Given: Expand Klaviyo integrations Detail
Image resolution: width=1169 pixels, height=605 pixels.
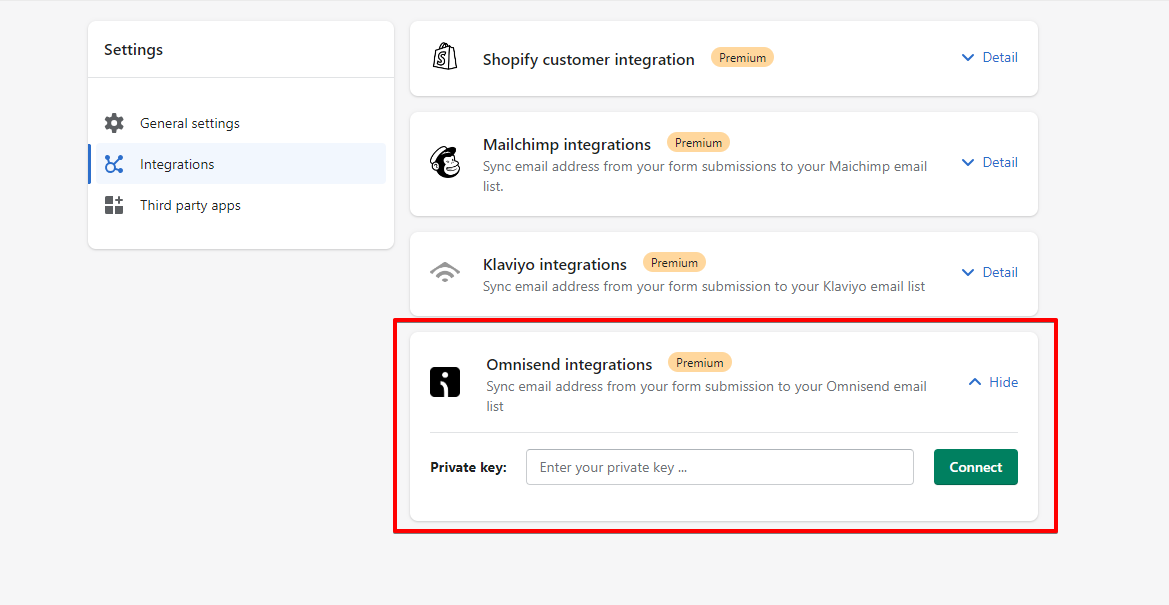Looking at the screenshot, I should pos(989,272).
